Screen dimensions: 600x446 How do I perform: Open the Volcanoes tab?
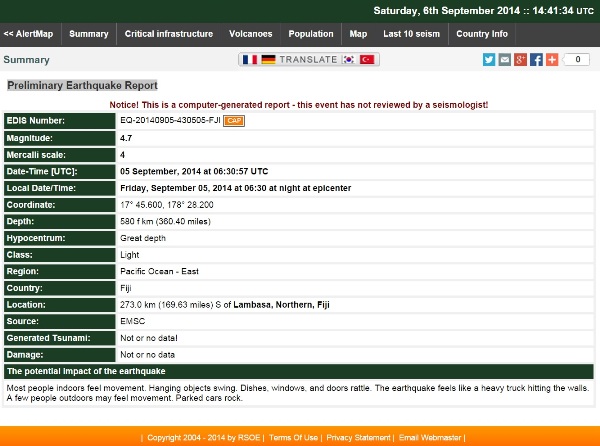(x=251, y=34)
